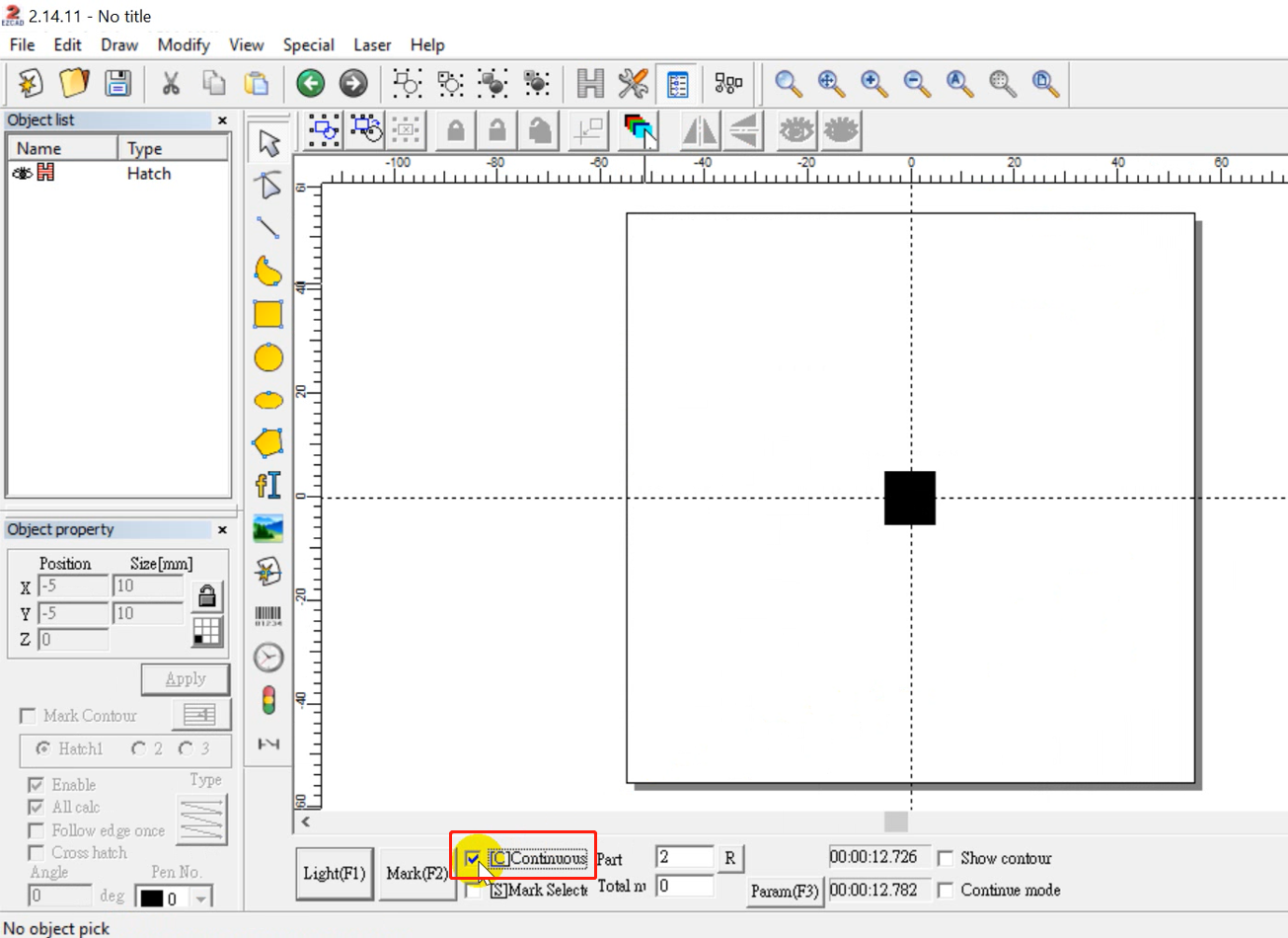Click the Zoom out magnifier with a minus
Image resolution: width=1288 pixels, height=938 pixels.
point(917,83)
